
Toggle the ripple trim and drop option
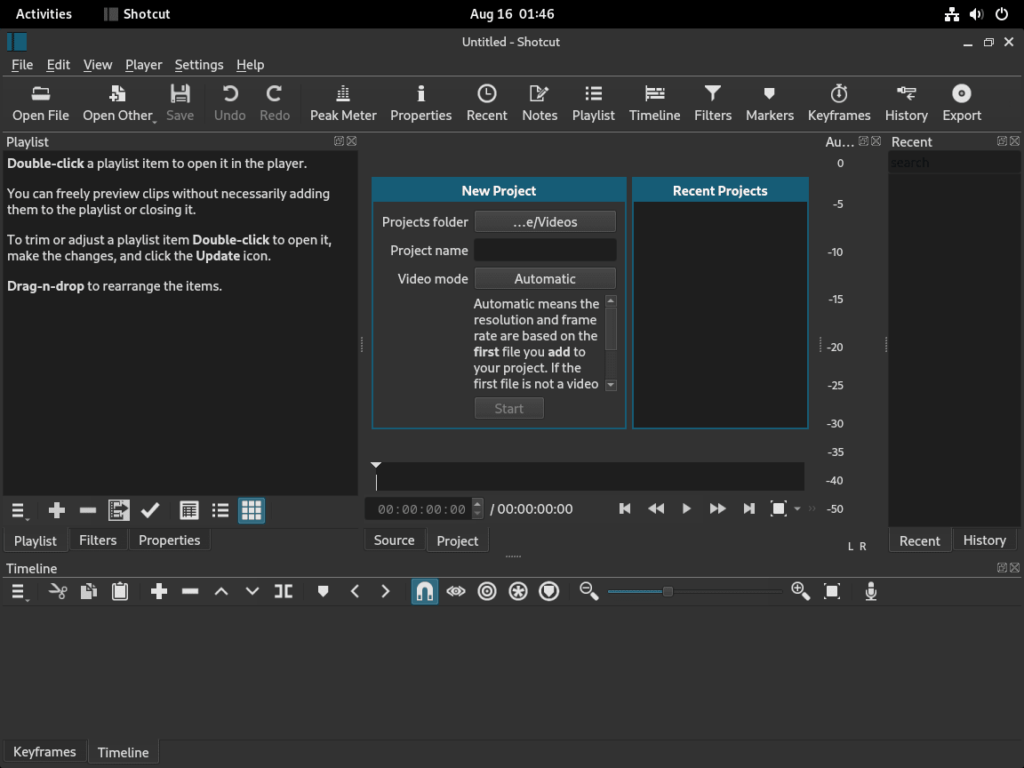click(x=487, y=592)
